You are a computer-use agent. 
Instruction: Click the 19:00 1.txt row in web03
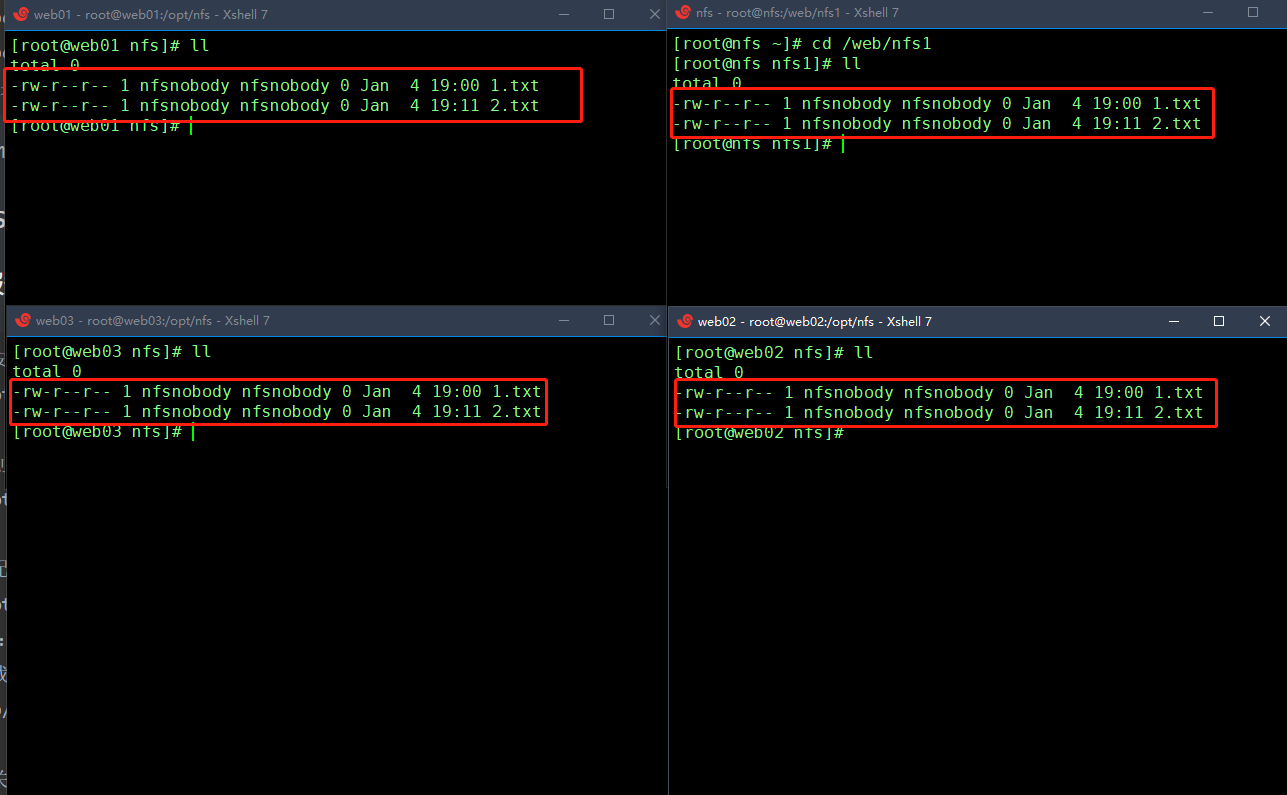[277, 391]
